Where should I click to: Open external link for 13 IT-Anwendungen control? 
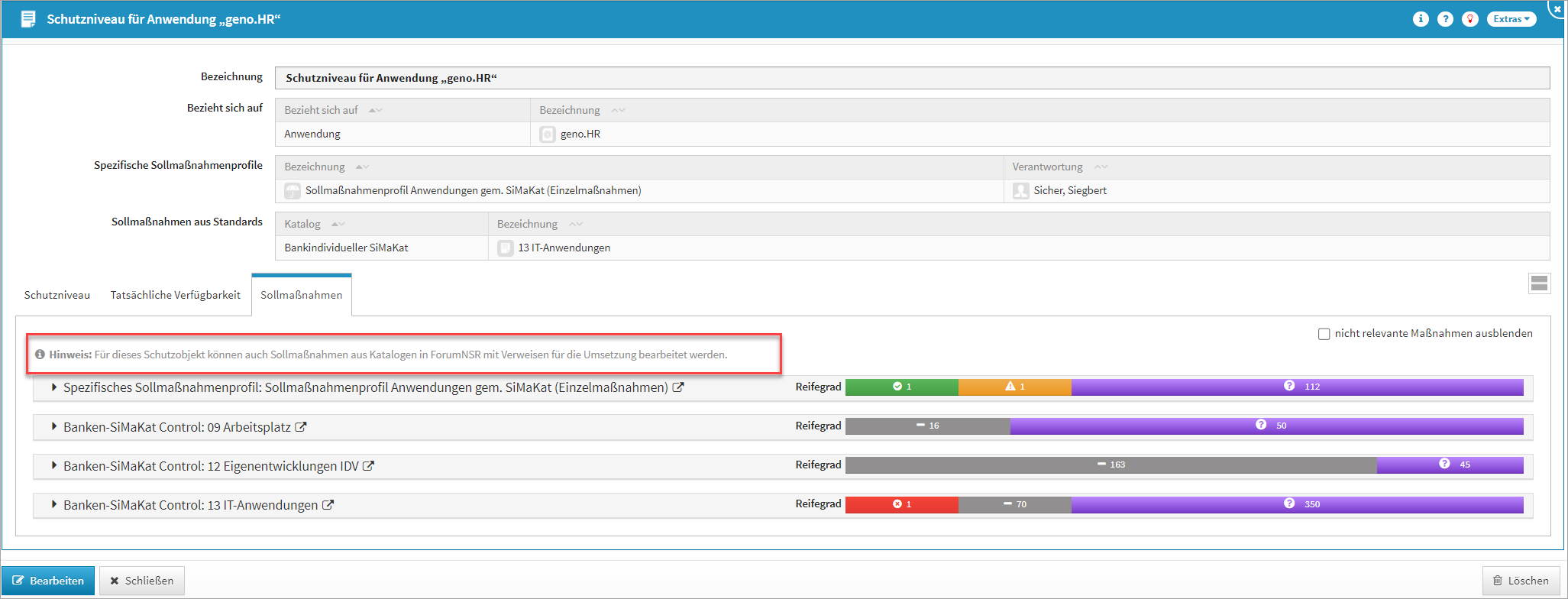pyautogui.click(x=328, y=505)
